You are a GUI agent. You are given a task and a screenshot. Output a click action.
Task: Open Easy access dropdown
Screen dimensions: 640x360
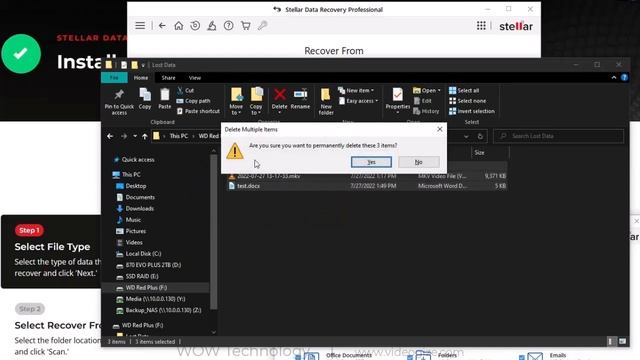point(358,101)
